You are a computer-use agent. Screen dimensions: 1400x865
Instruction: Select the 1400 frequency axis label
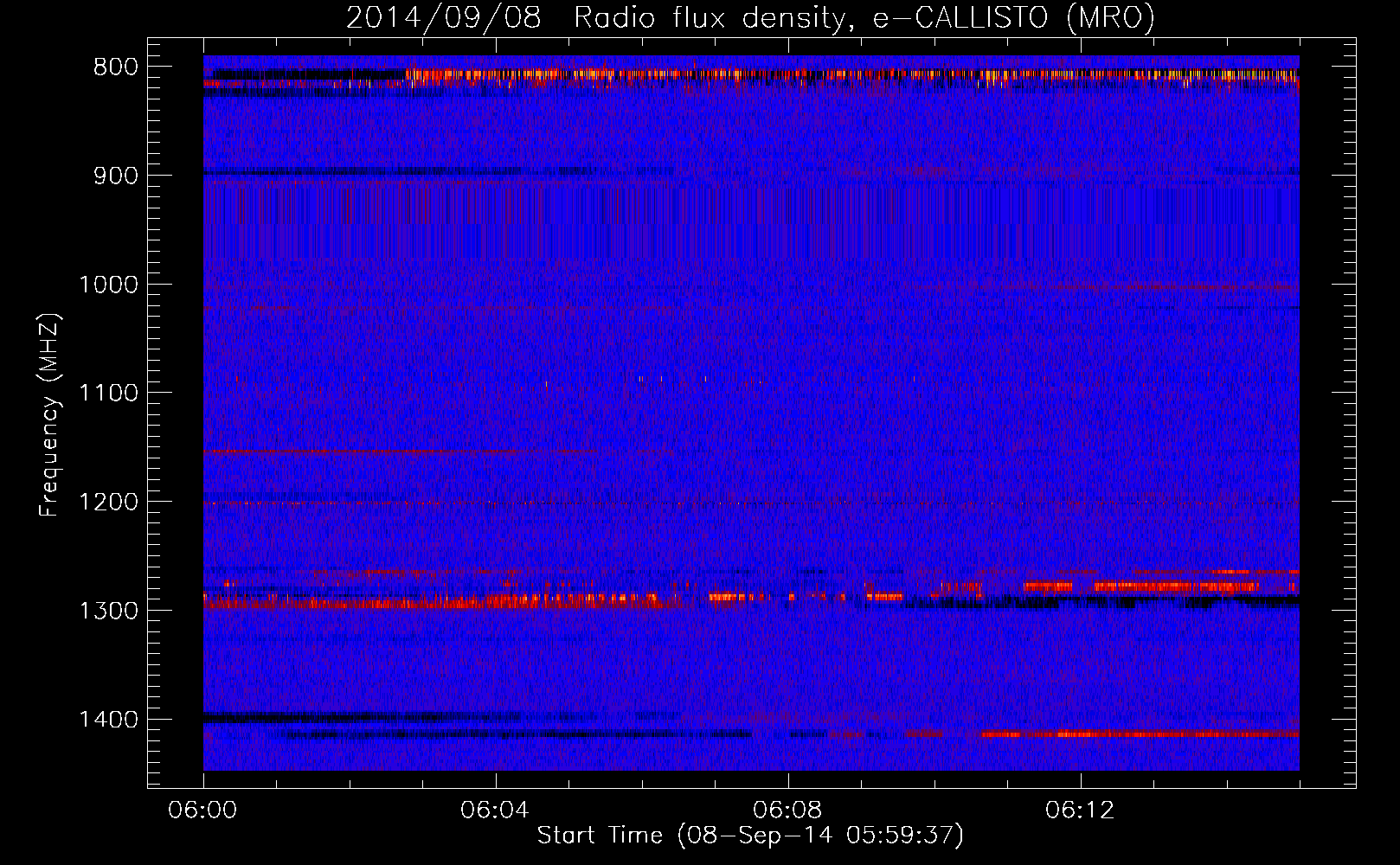pos(107,720)
